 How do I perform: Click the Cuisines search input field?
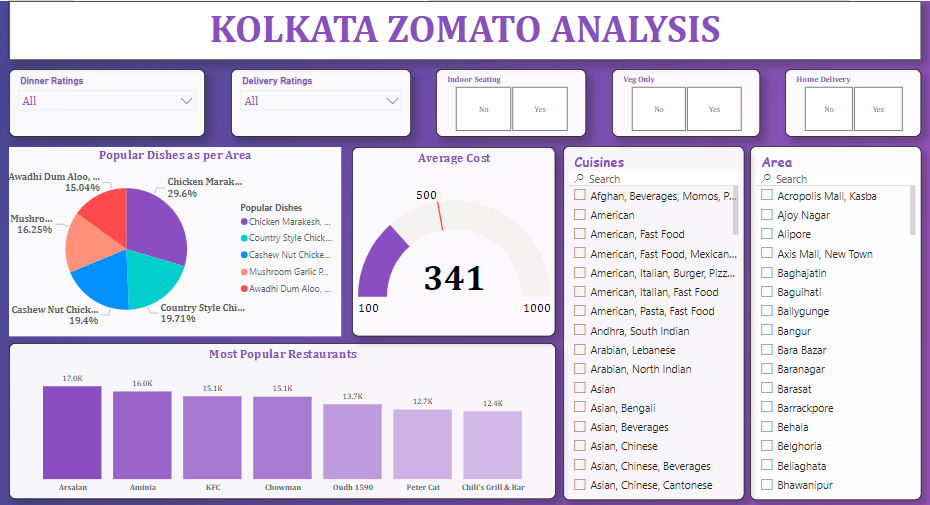tap(655, 179)
